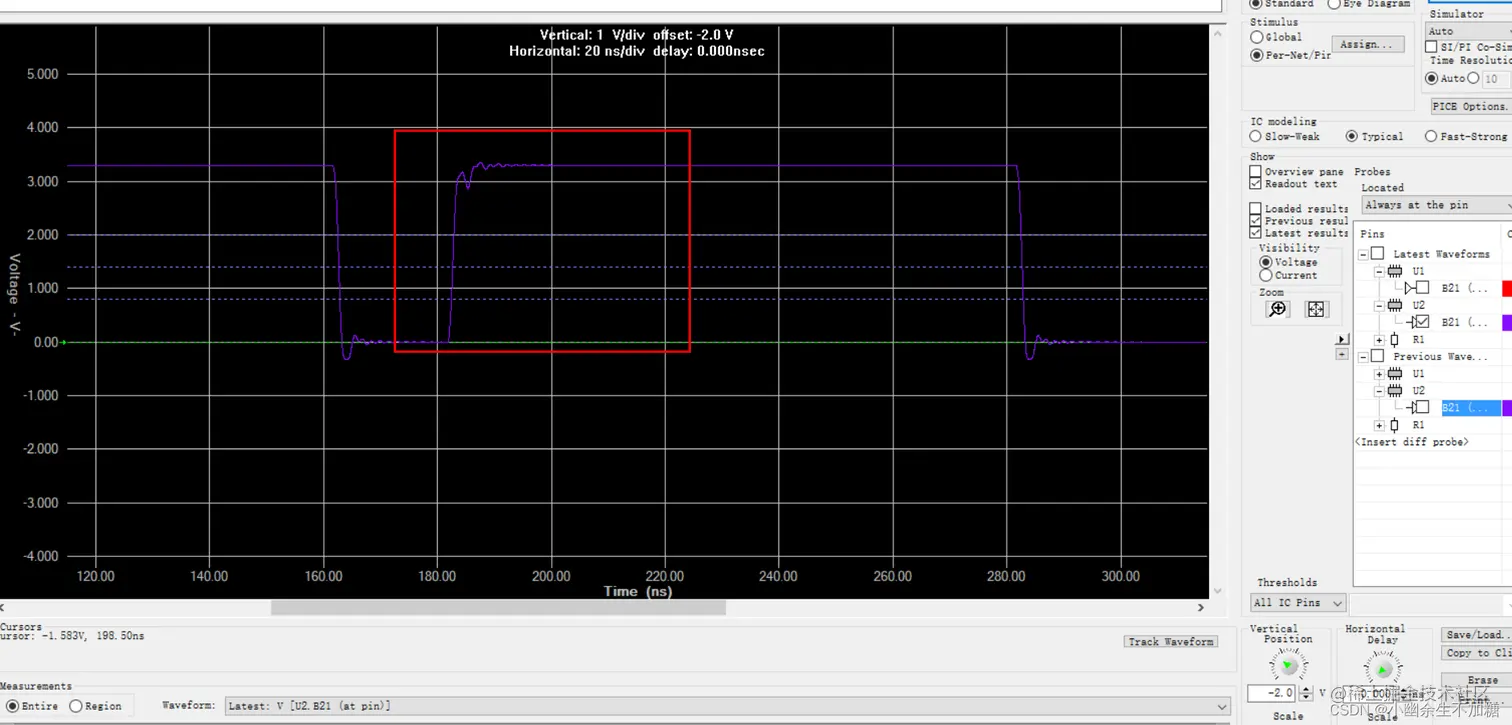Click the fit-to-window zoom button
The width and height of the screenshot is (1512, 725).
tap(1316, 309)
